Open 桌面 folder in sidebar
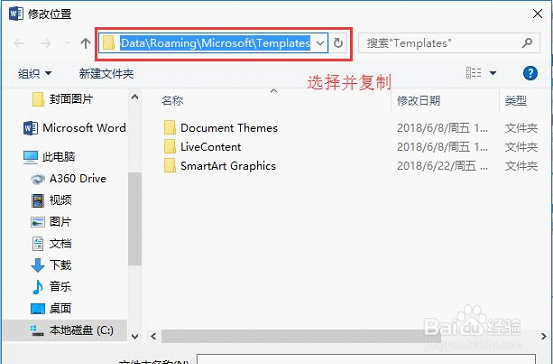The height and width of the screenshot is (364, 553). tap(51, 308)
